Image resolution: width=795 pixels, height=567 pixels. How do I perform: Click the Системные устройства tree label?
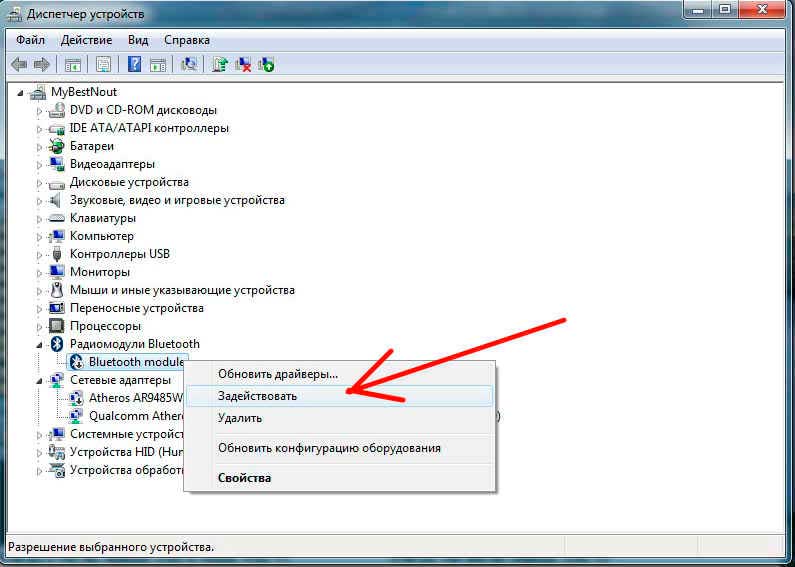(x=126, y=434)
